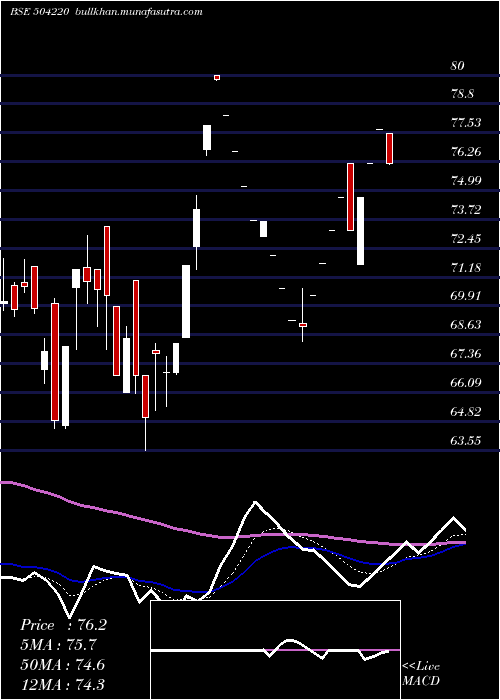The width and height of the screenshot is (500, 700).
Task: Click the BSE 504220 ticker label
Action: pyautogui.click(x=39, y=12)
